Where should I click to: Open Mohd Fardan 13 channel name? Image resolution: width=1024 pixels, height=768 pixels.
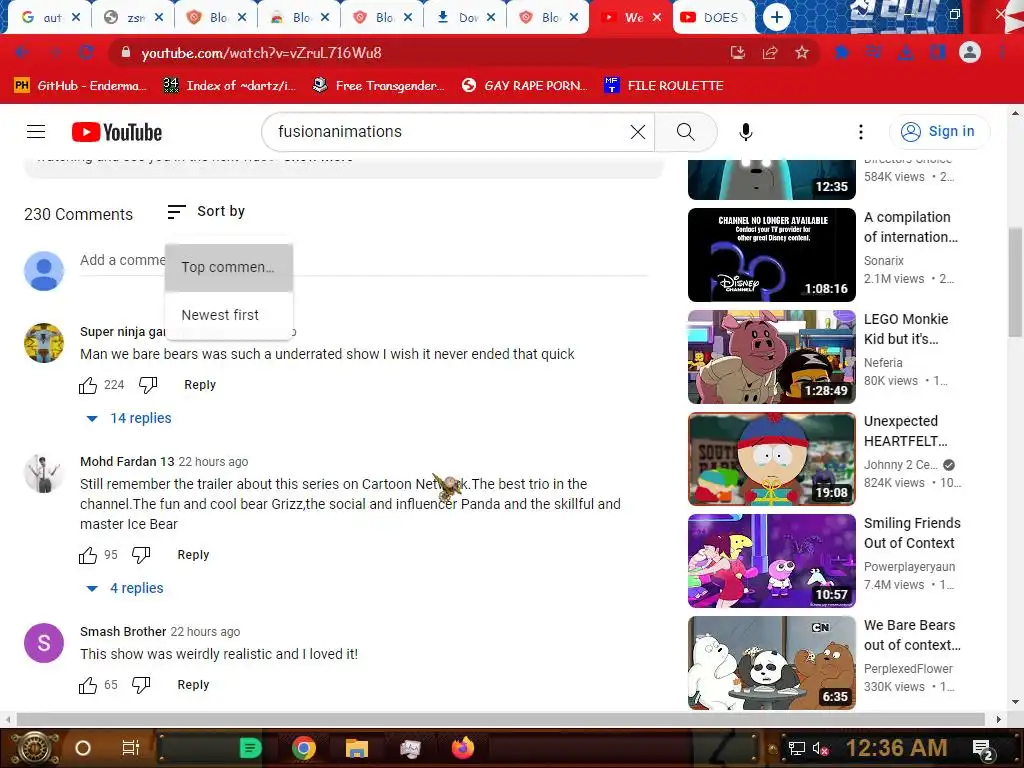click(x=127, y=462)
